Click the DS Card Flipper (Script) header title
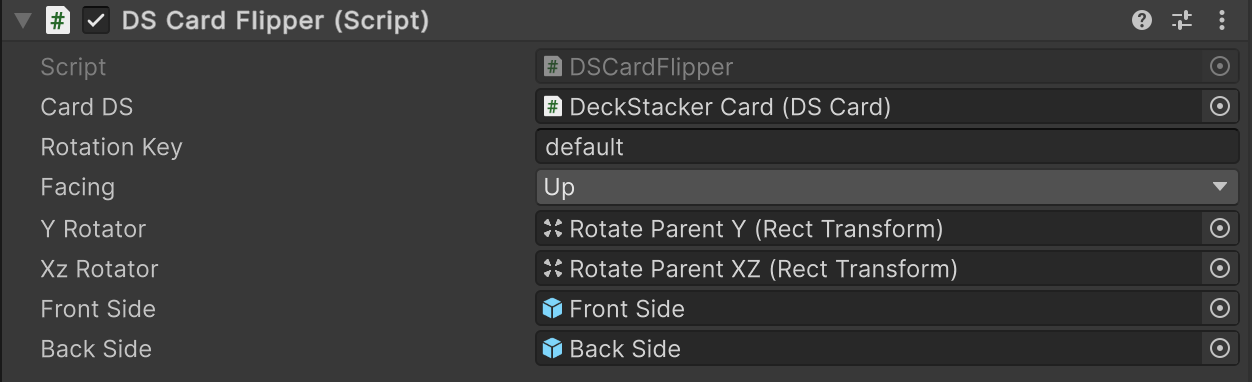Image resolution: width=1252 pixels, height=382 pixels. 275,21
